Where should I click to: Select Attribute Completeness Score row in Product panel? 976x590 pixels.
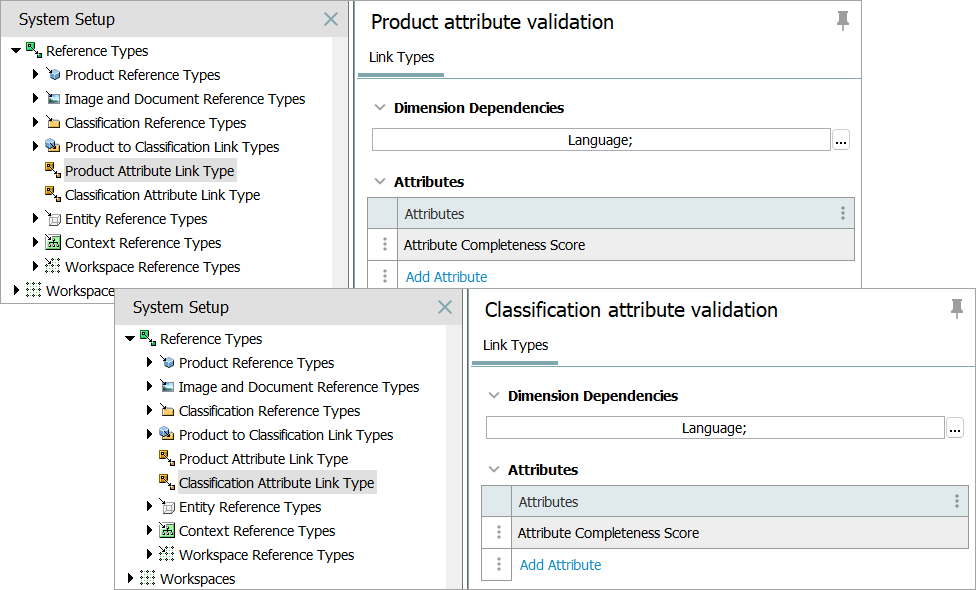(626, 245)
